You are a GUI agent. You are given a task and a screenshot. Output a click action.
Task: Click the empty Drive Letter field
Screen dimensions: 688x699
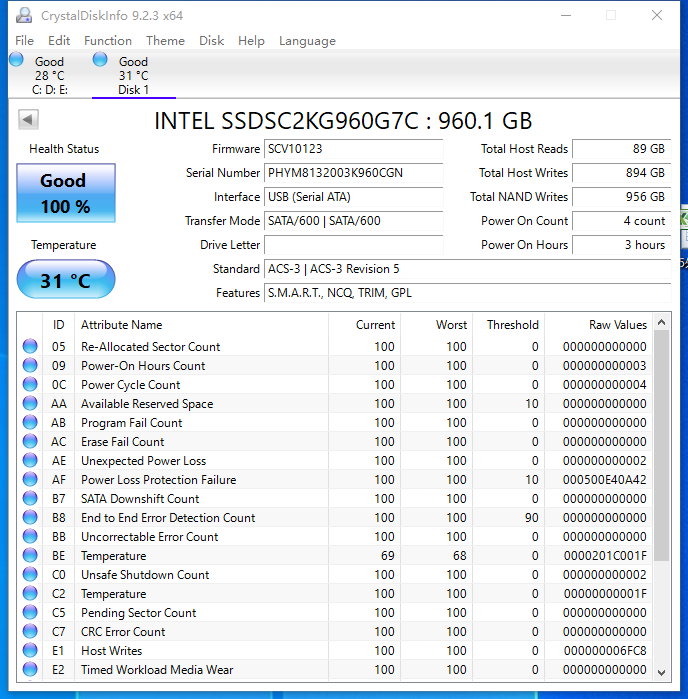point(354,245)
